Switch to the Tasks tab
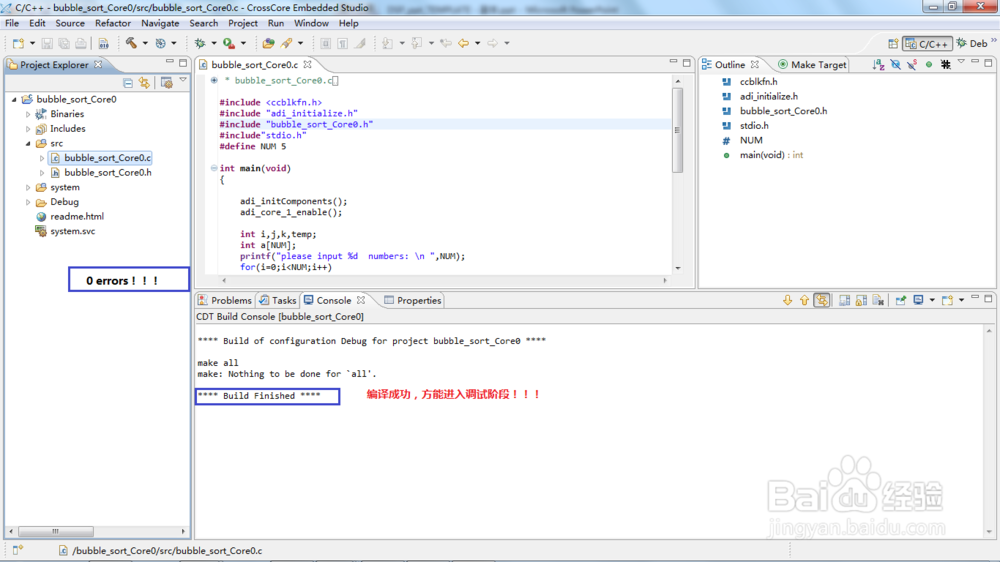This screenshot has width=1000, height=562. (x=277, y=300)
